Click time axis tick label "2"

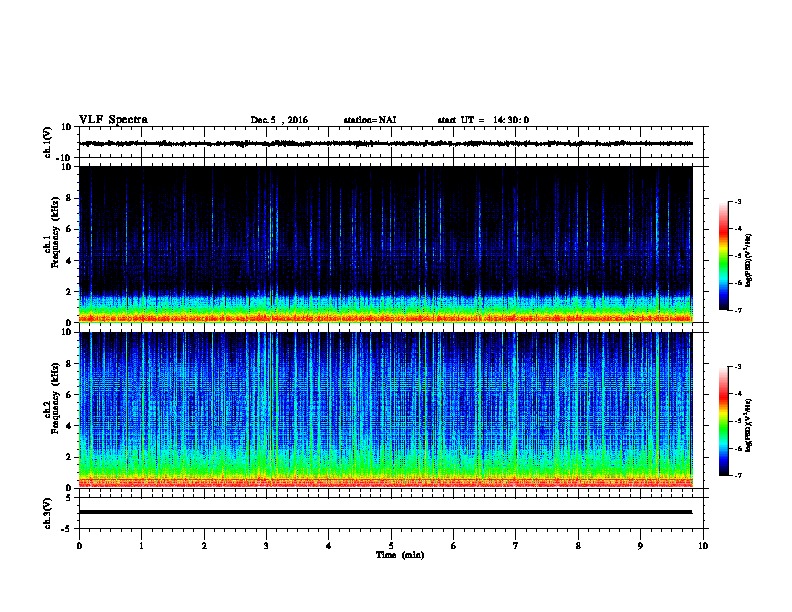[204, 546]
